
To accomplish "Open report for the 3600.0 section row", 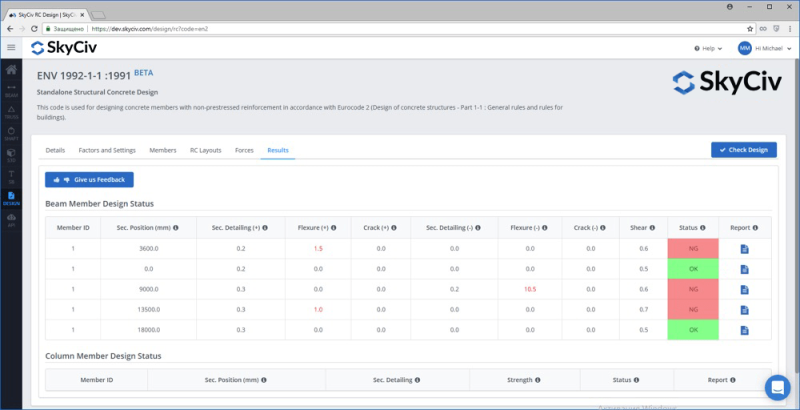I will pos(744,248).
